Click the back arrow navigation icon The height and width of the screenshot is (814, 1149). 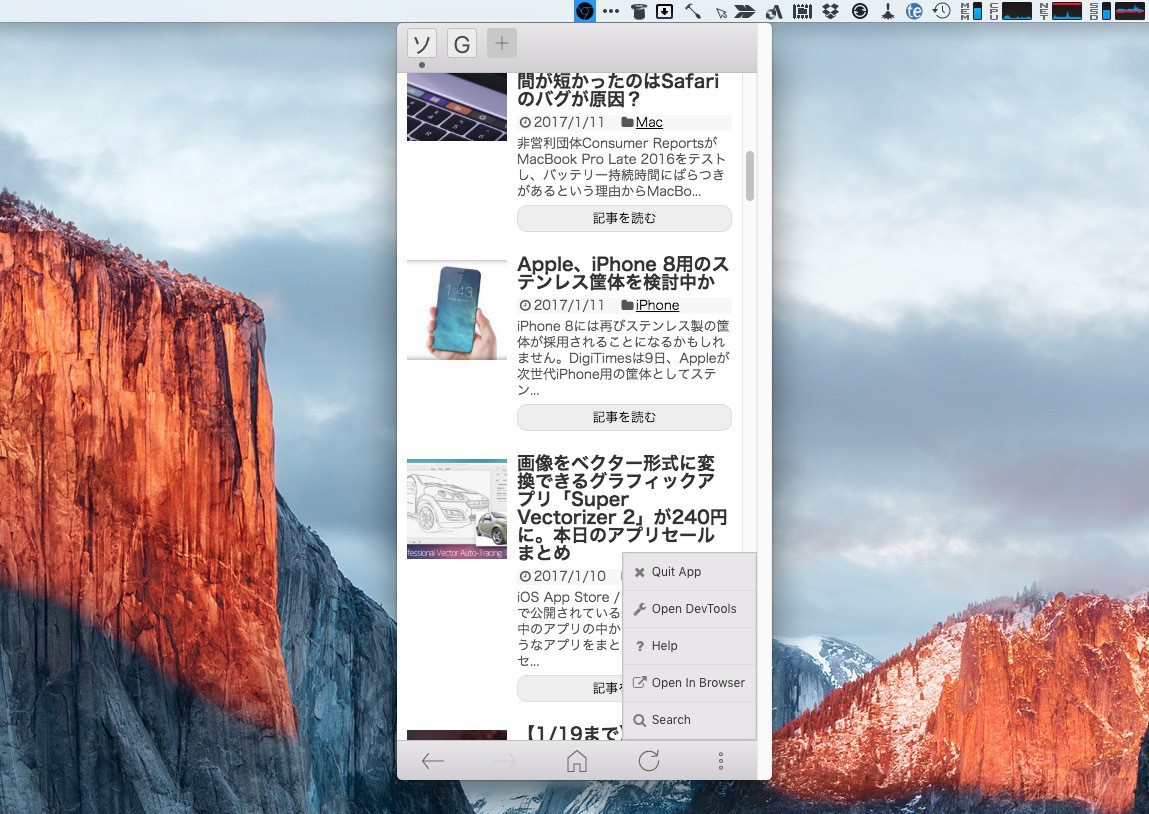pos(432,762)
